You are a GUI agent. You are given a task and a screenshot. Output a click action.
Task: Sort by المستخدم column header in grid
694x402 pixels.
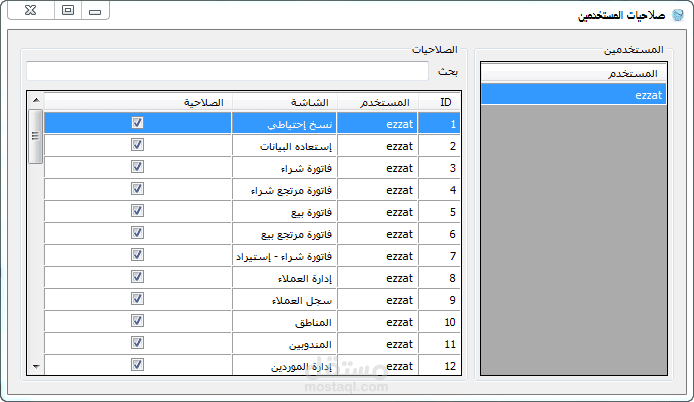[378, 102]
